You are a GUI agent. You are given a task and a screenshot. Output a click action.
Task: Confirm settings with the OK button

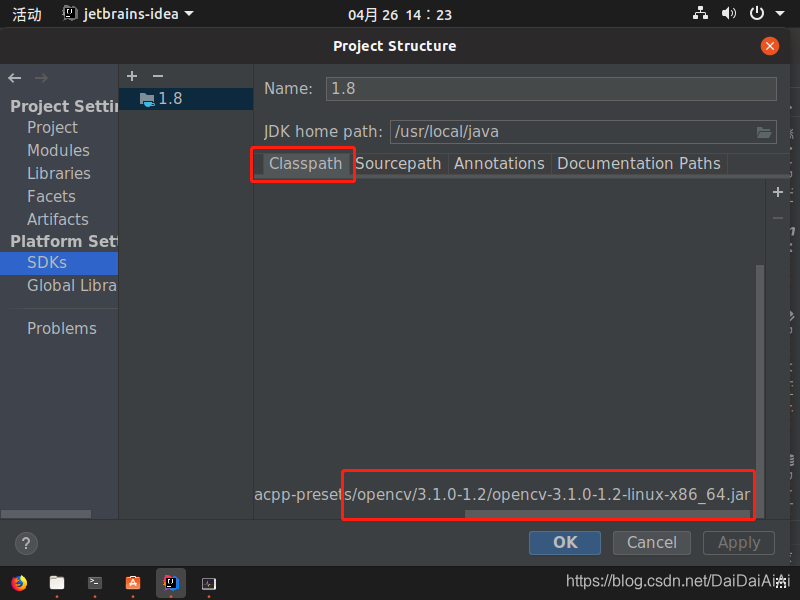[x=564, y=543]
